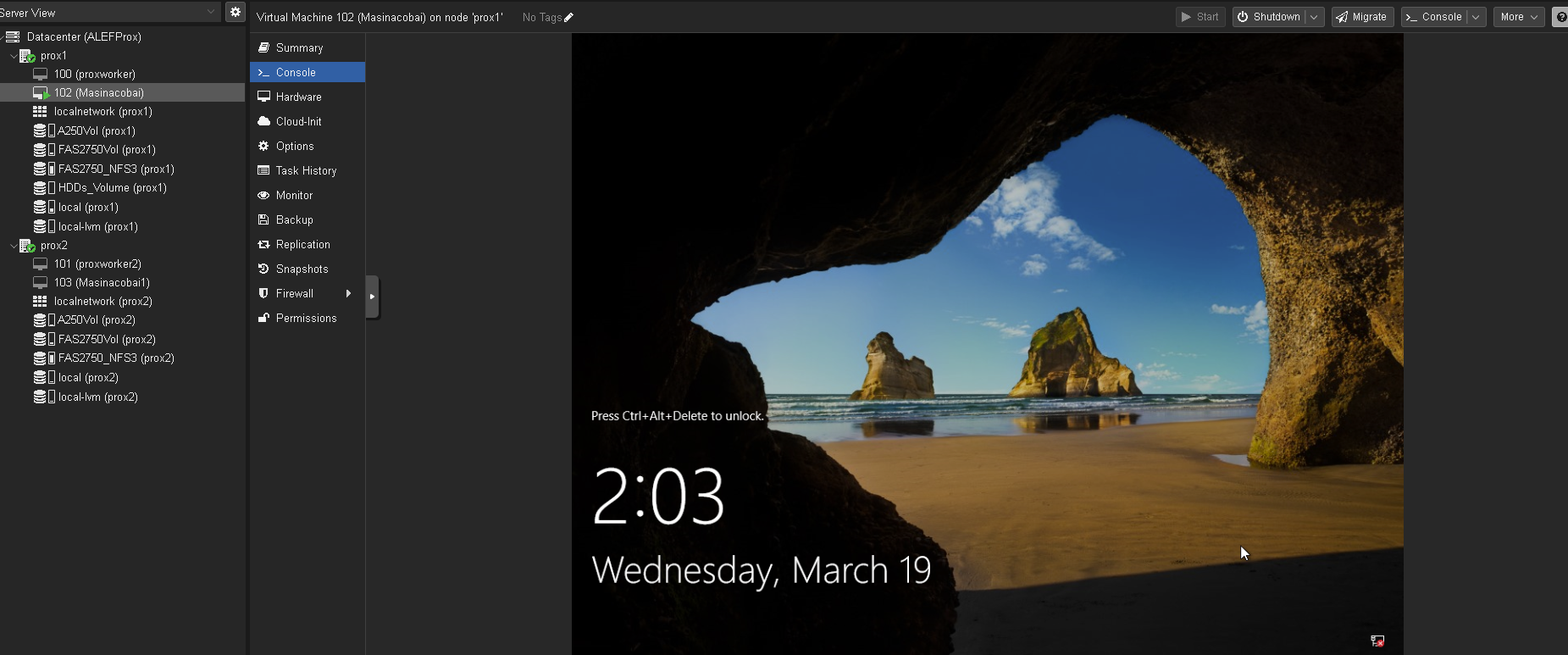Open the Snapshots section
This screenshot has width=1568, height=655.
click(x=308, y=269)
